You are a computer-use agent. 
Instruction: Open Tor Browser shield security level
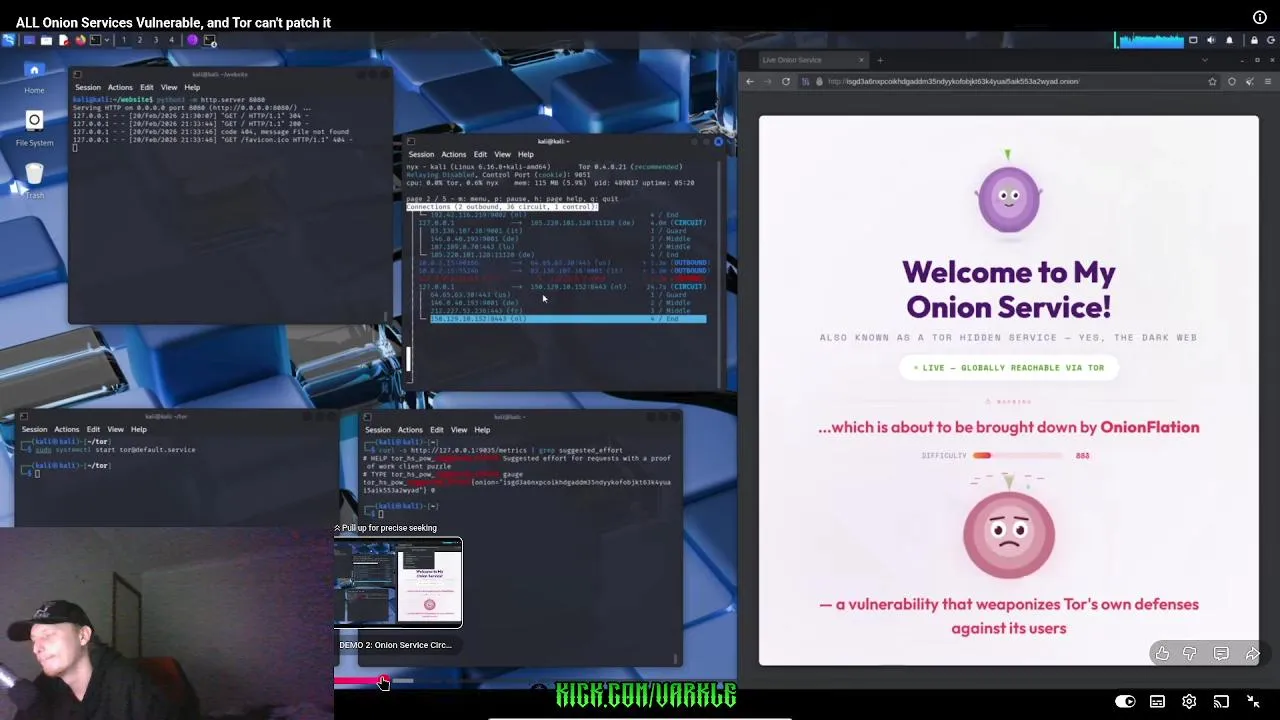(1232, 81)
